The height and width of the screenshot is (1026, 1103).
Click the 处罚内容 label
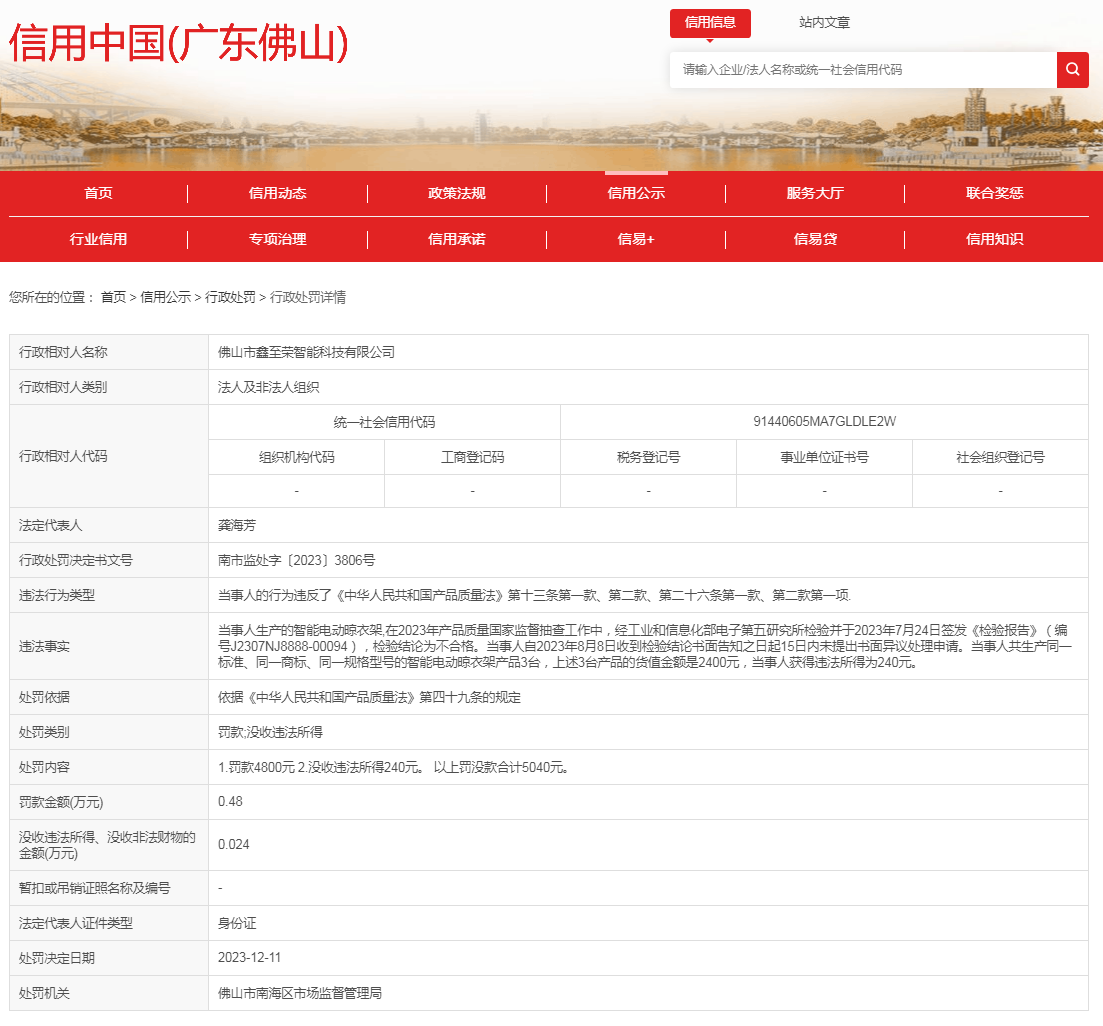pyautogui.click(x=44, y=767)
